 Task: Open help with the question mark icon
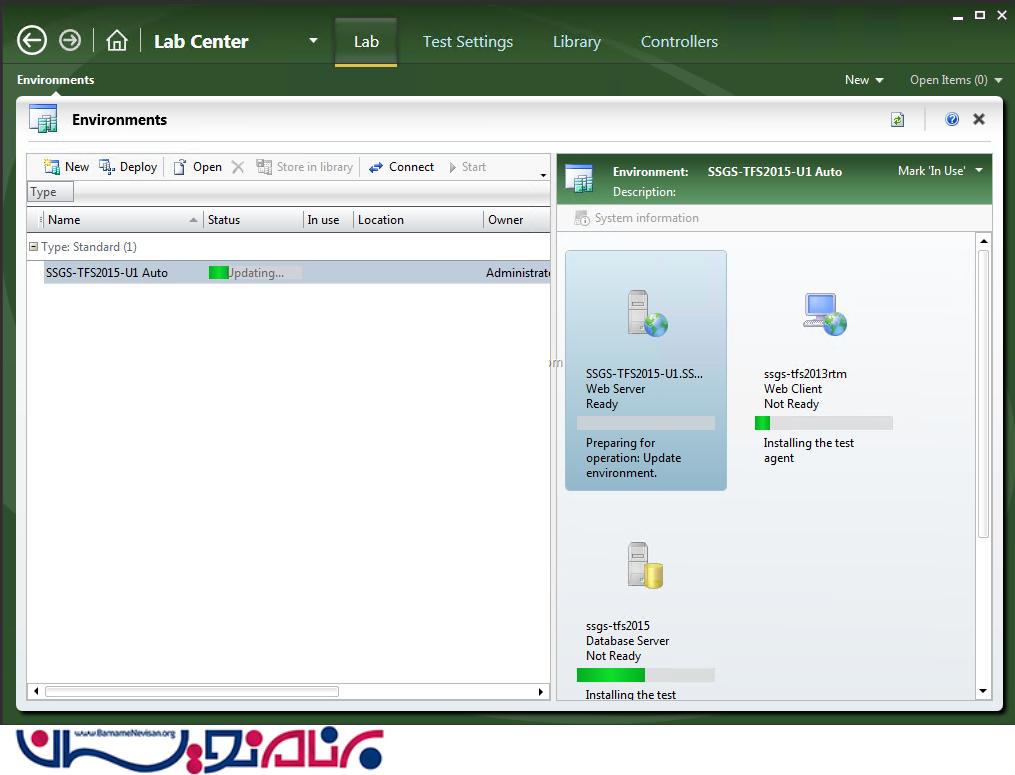click(x=952, y=119)
